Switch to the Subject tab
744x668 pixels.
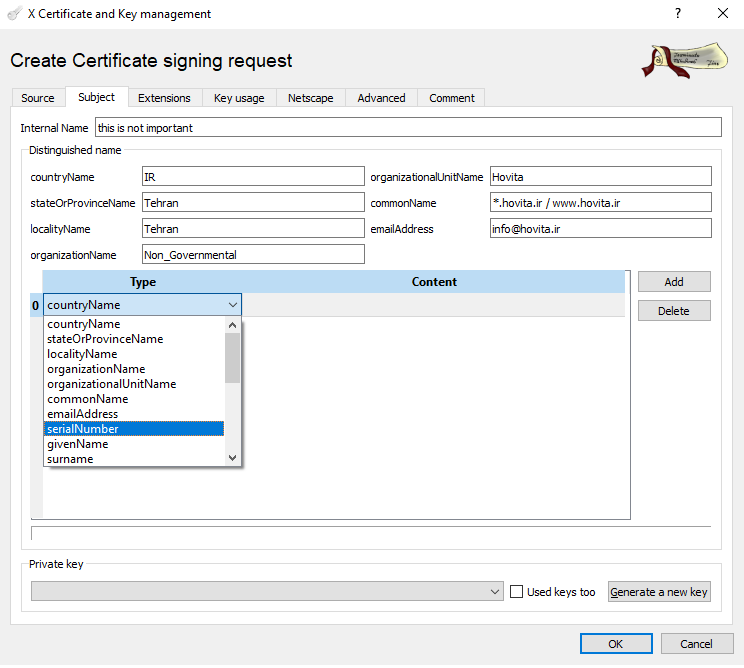96,97
